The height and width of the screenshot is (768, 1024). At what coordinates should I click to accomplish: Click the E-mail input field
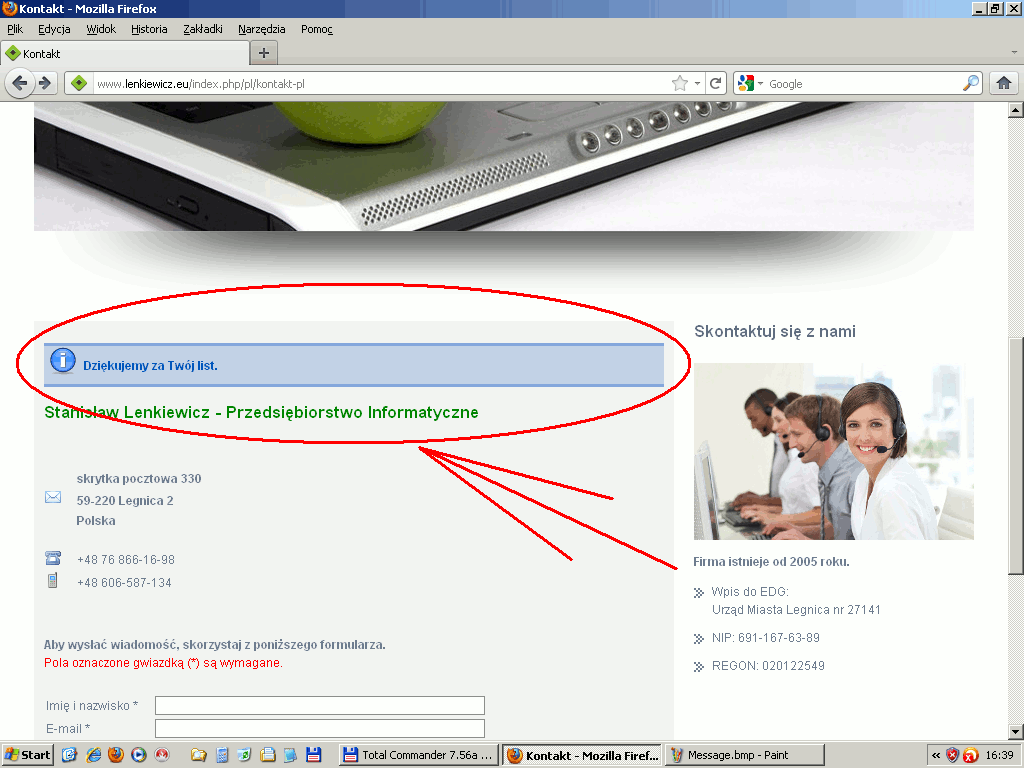[320, 728]
